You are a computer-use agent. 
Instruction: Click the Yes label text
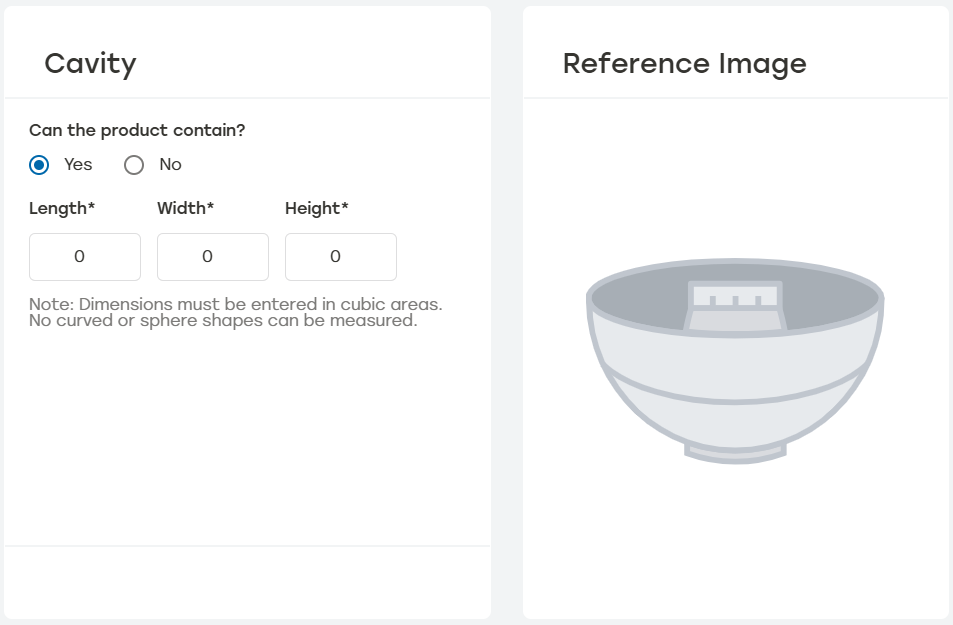pyautogui.click(x=77, y=164)
